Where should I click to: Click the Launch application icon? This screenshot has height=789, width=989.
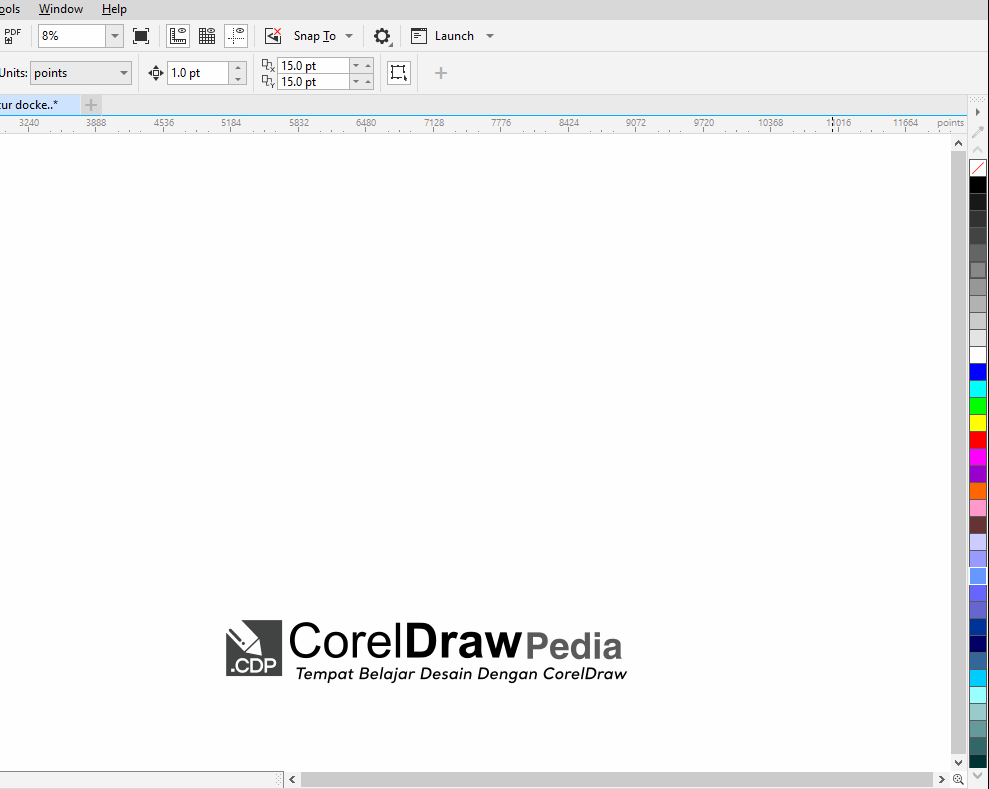pos(419,35)
